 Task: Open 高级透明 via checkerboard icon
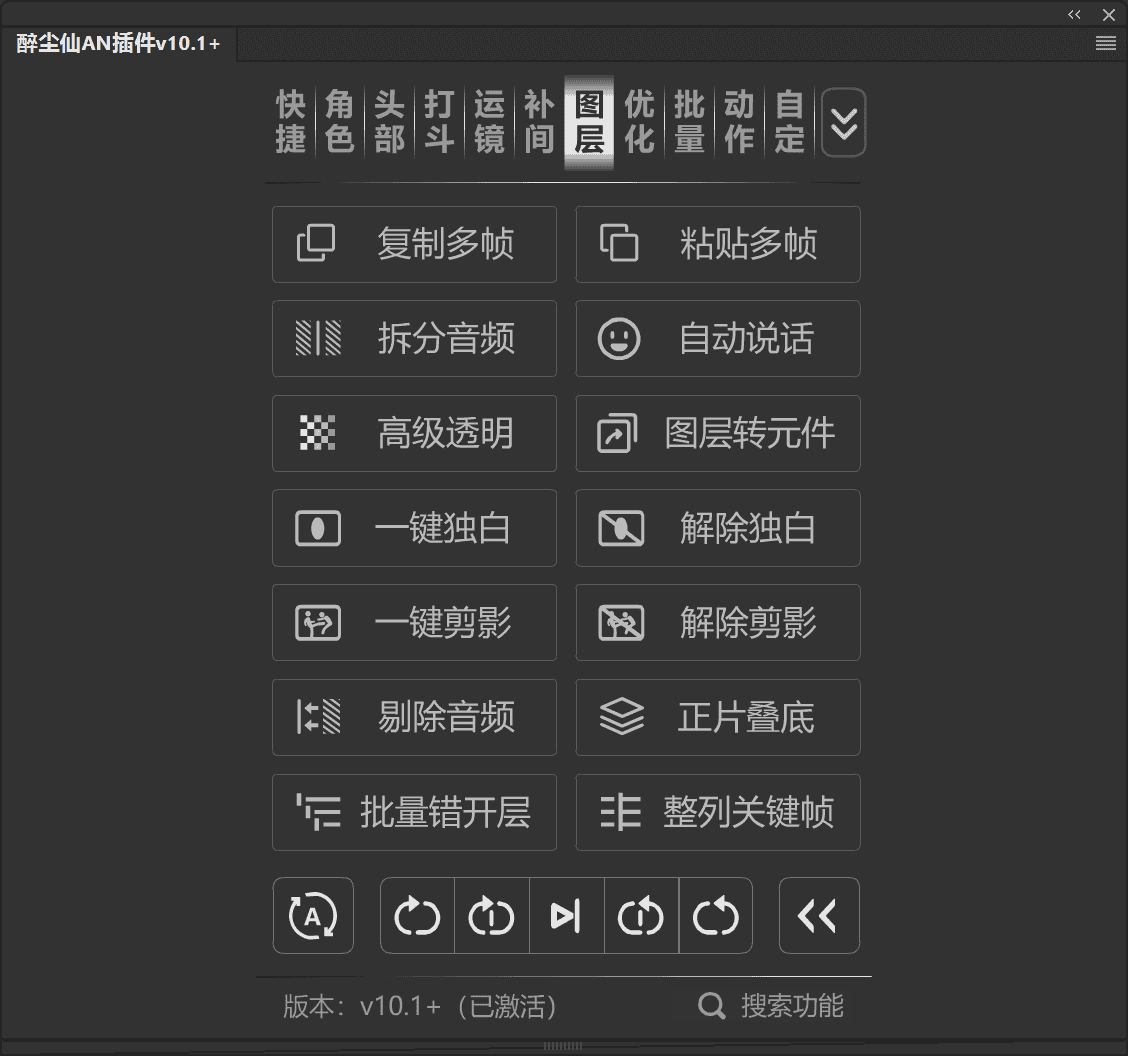click(317, 433)
